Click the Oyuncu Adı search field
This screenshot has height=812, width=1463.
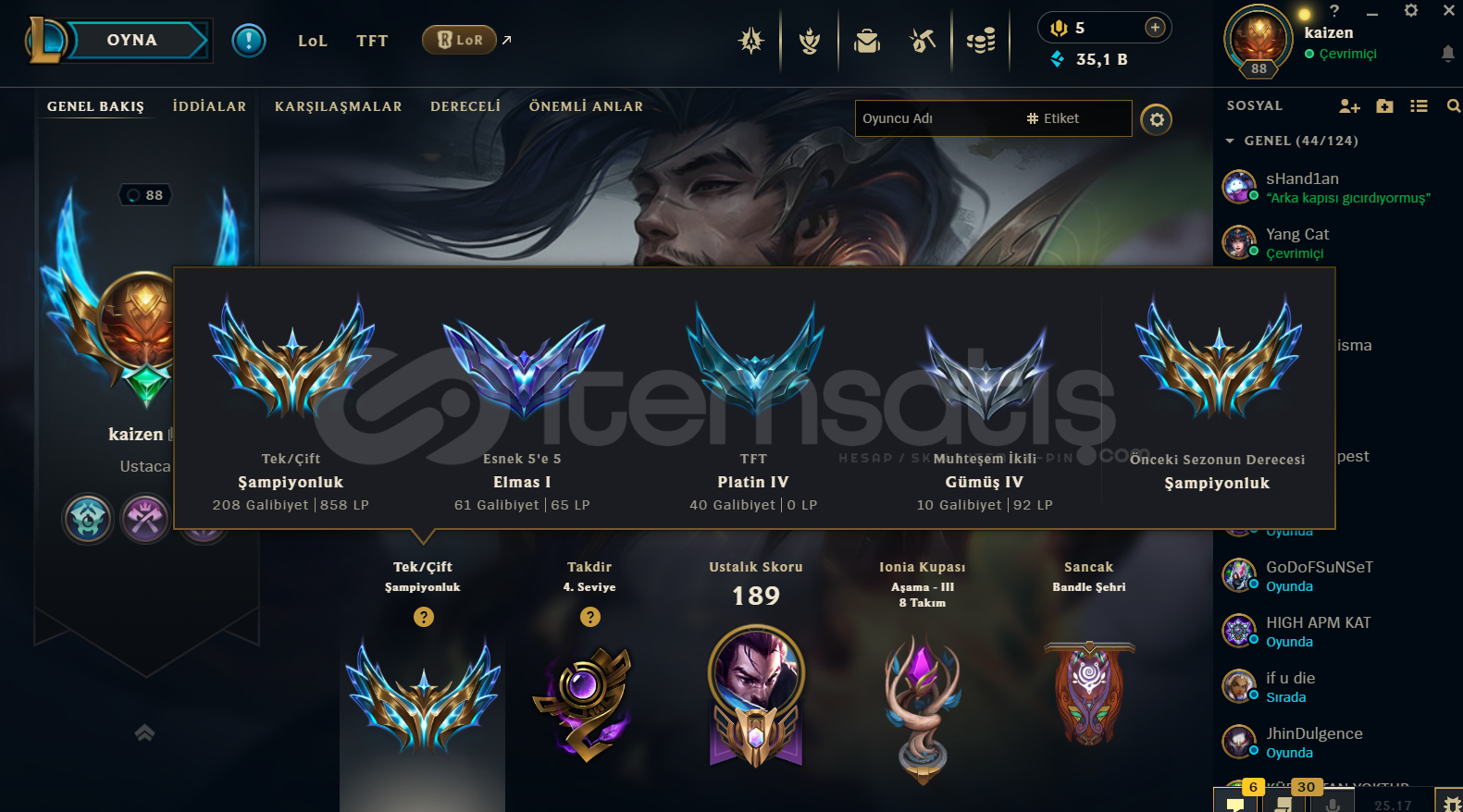click(x=938, y=118)
